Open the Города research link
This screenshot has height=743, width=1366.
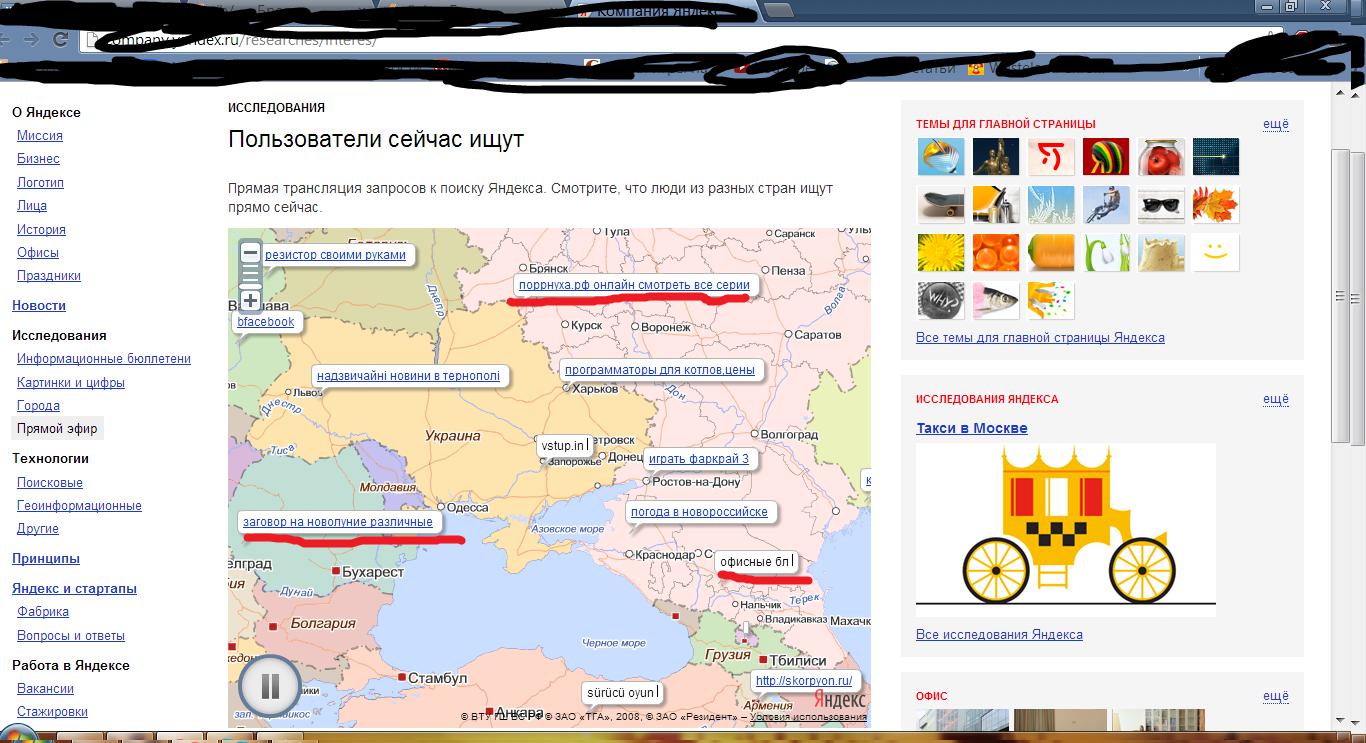coord(38,406)
